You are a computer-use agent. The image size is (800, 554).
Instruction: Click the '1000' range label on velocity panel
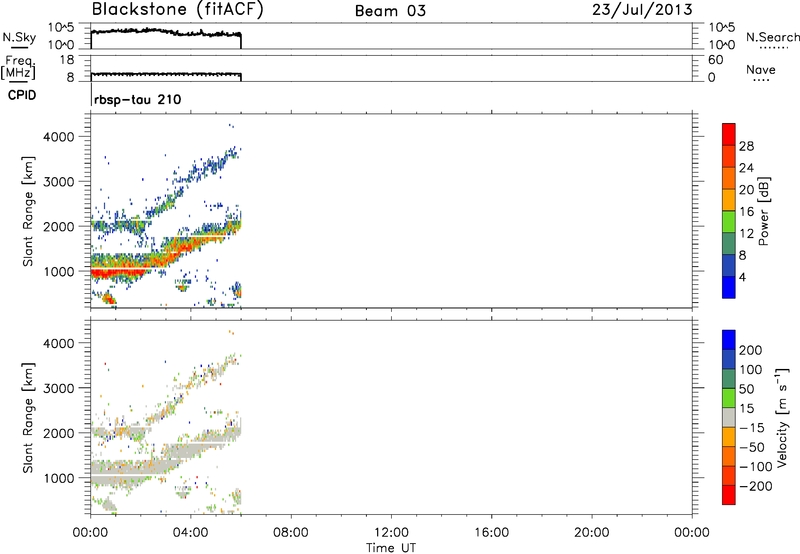click(59, 478)
